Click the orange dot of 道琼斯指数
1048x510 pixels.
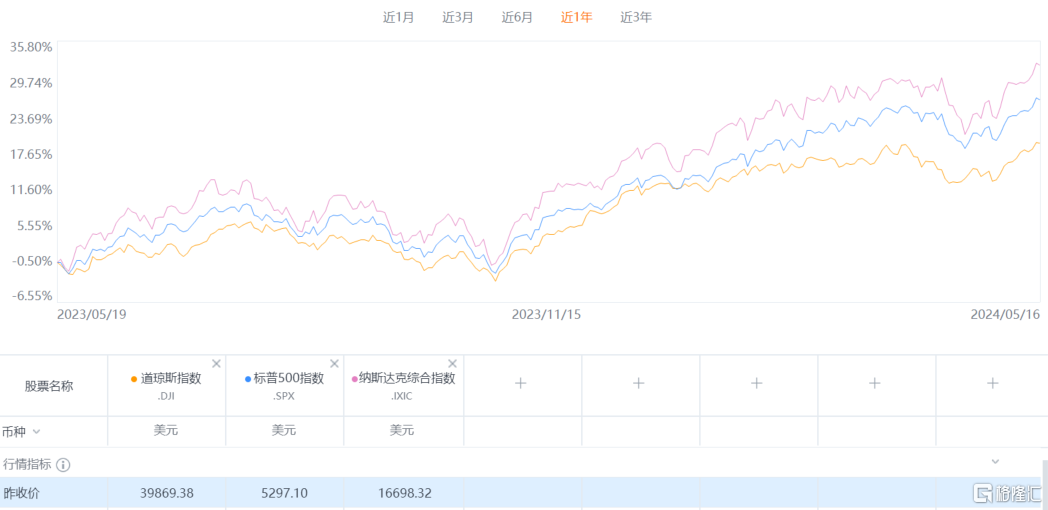134,379
